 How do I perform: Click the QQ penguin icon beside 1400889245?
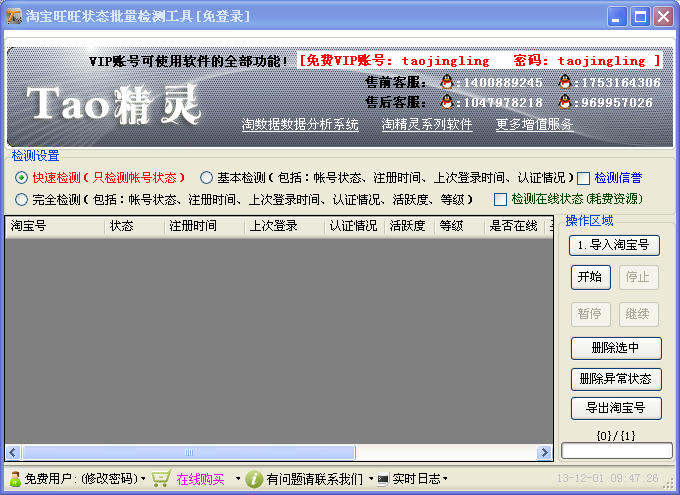coord(446,82)
